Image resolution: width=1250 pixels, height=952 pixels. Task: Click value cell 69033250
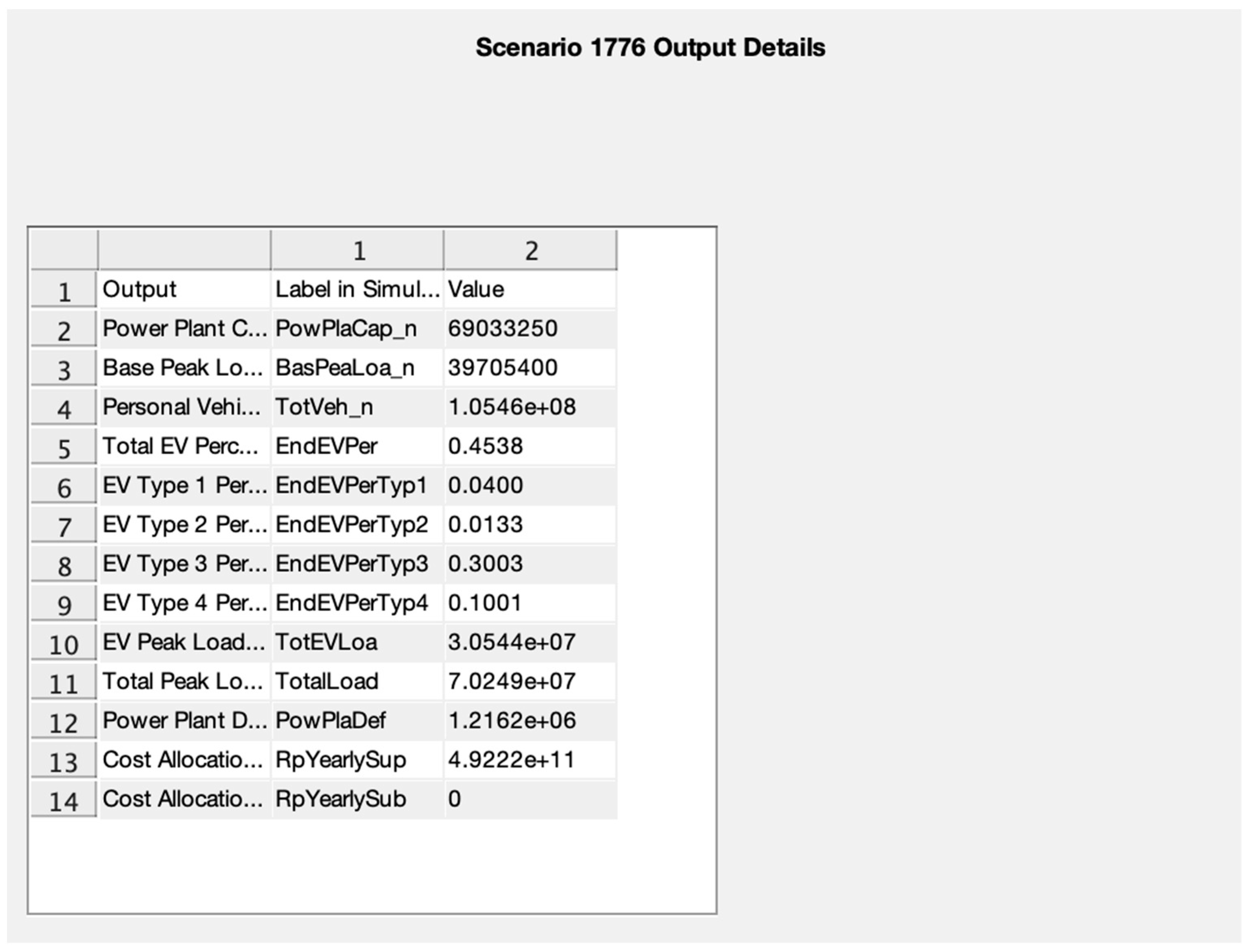coord(530,329)
